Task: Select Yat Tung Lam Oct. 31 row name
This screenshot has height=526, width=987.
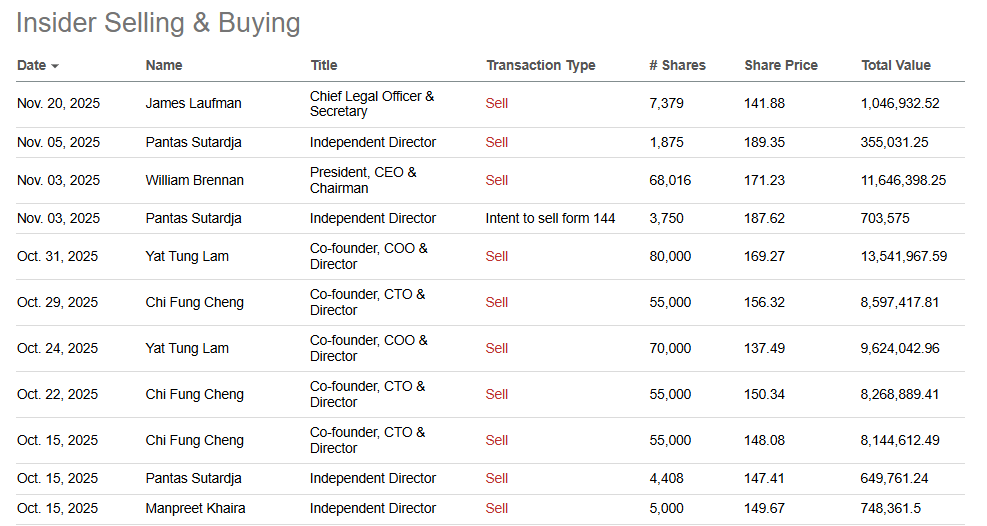Action: pyautogui.click(x=187, y=256)
